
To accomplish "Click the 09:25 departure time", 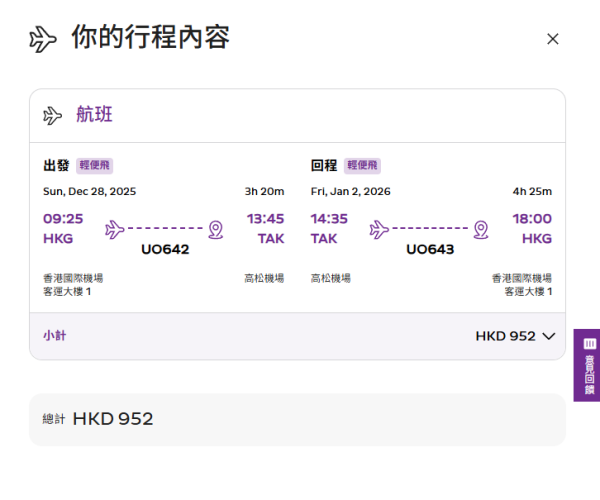I will click(x=63, y=219).
